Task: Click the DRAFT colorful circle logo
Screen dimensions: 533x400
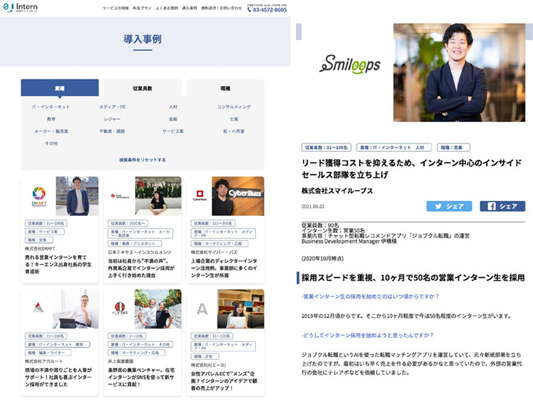Action: click(39, 196)
